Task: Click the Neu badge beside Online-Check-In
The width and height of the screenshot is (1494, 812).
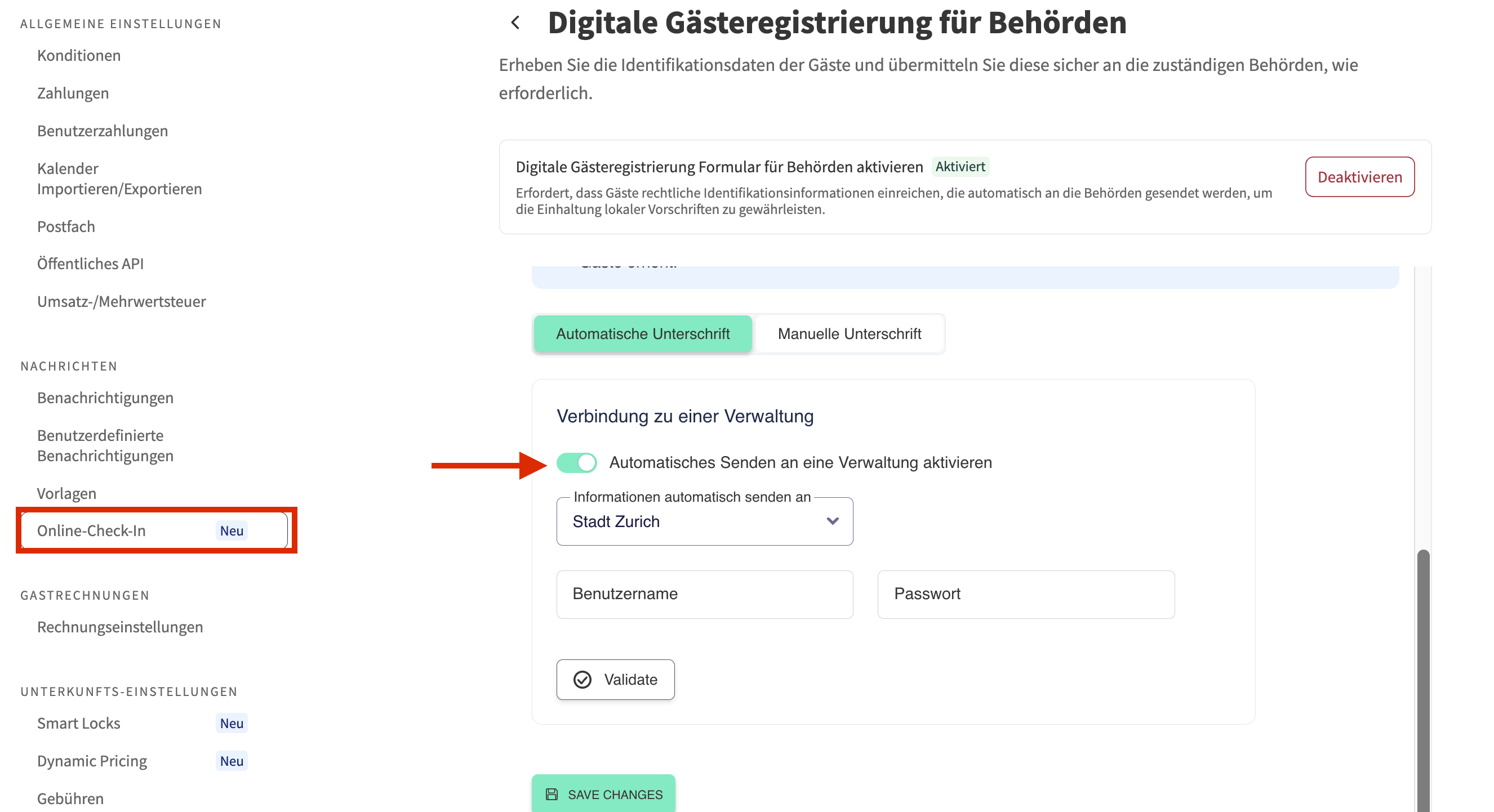Action: pos(232,530)
